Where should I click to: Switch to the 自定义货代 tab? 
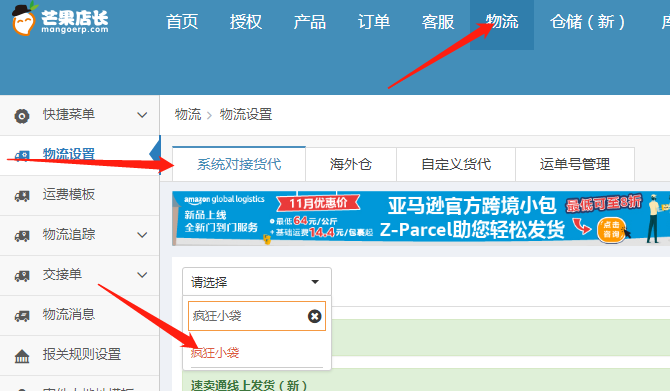coord(456,164)
